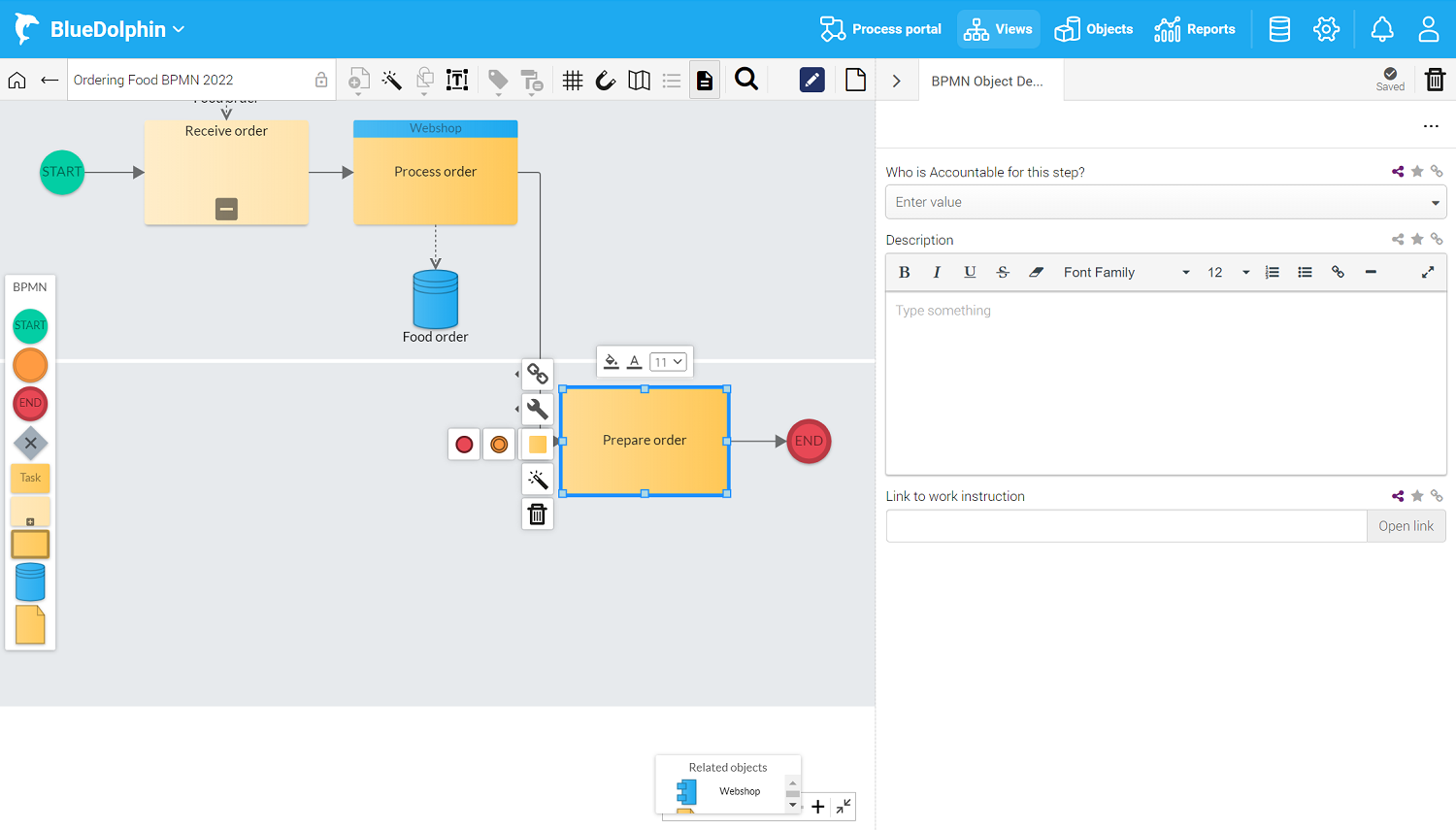The image size is (1456, 830).
Task: Open the Objects menu item
Action: point(1094,29)
